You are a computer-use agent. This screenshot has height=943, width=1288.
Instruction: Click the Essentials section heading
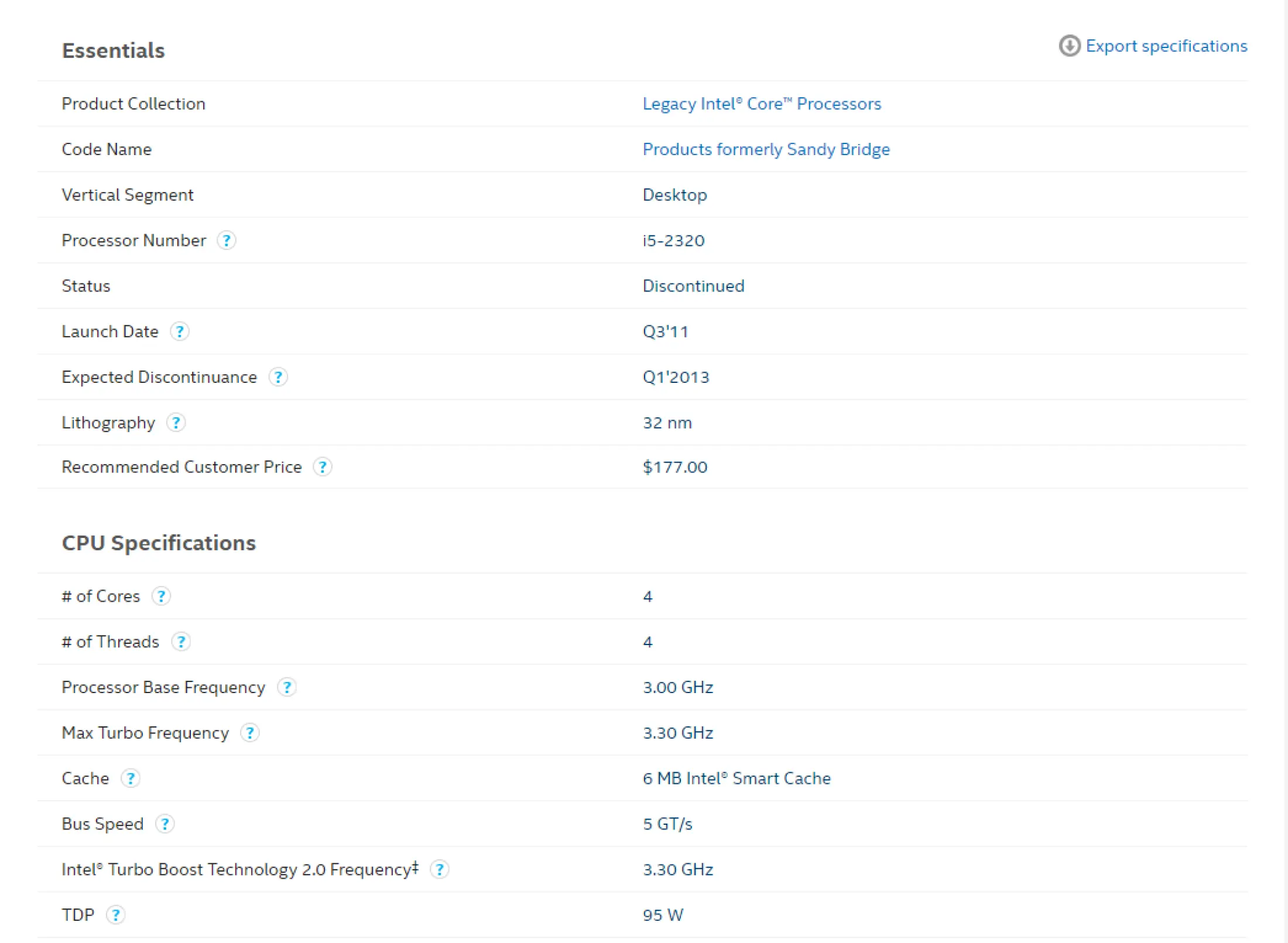point(114,51)
